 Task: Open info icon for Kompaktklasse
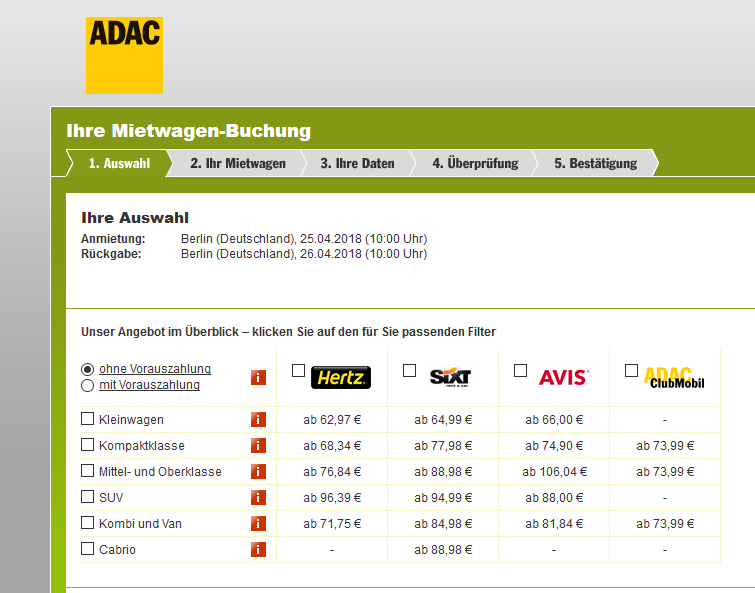(x=259, y=446)
